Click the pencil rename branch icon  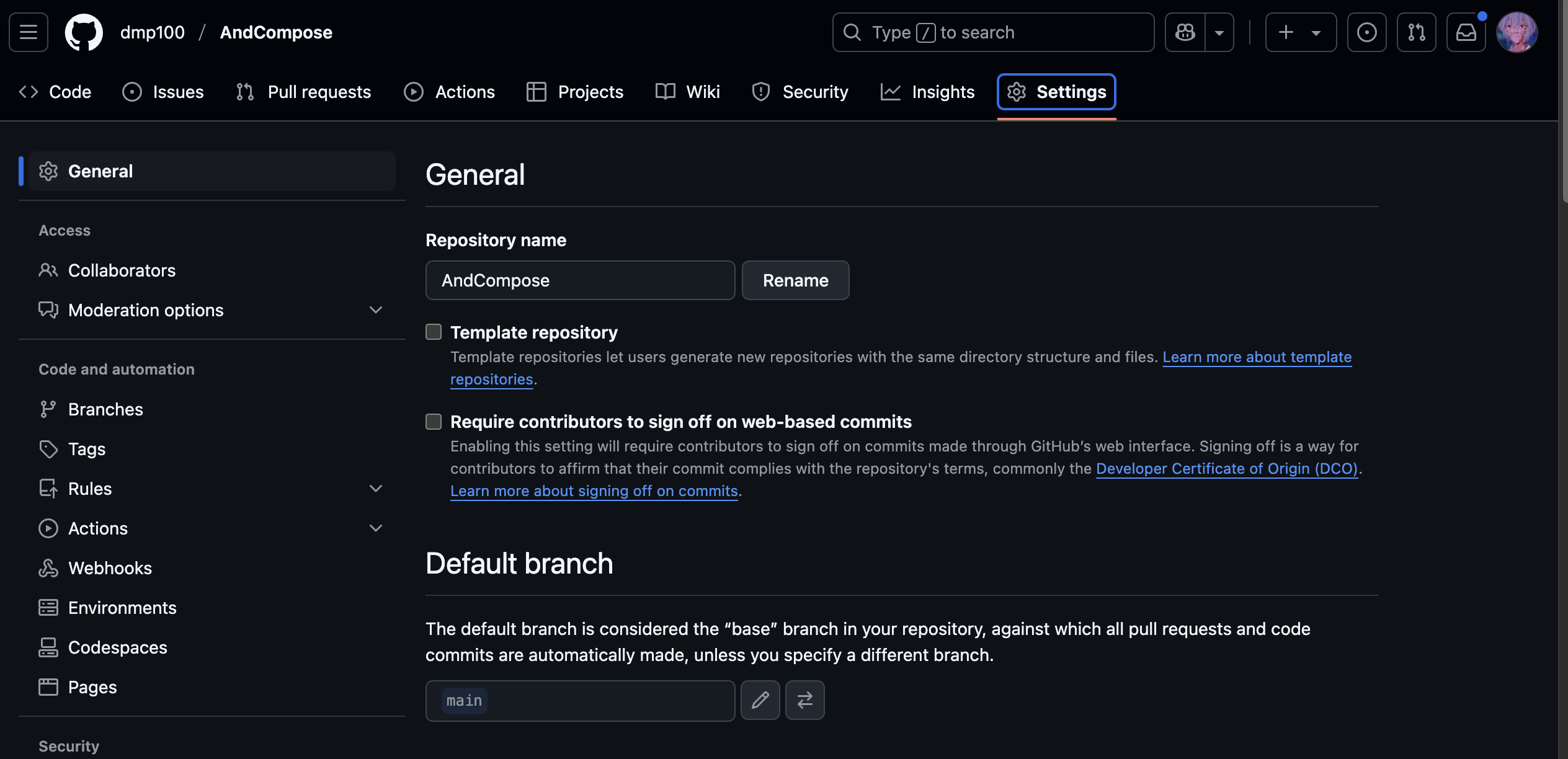(760, 700)
